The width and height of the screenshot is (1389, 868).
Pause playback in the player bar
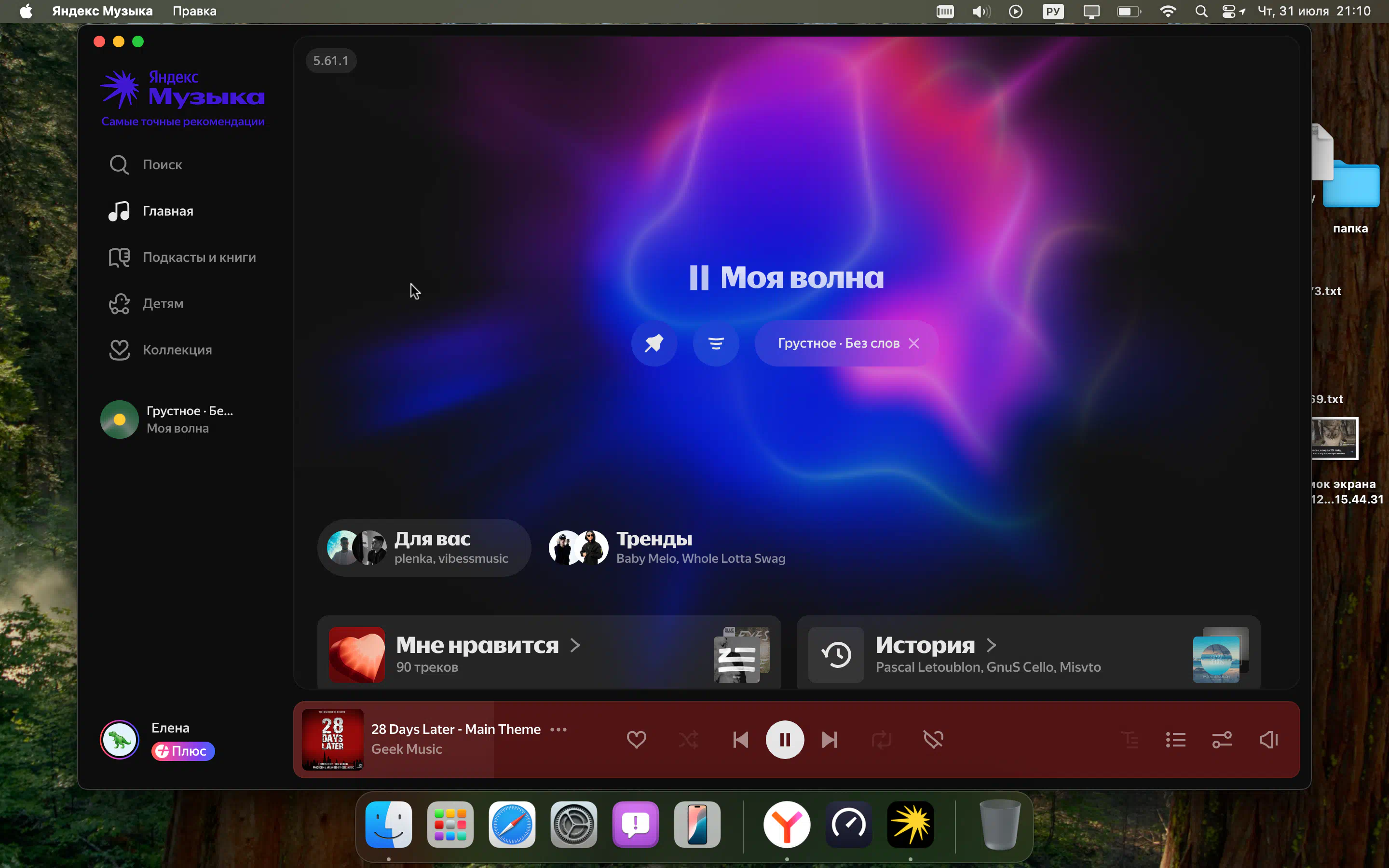click(785, 739)
